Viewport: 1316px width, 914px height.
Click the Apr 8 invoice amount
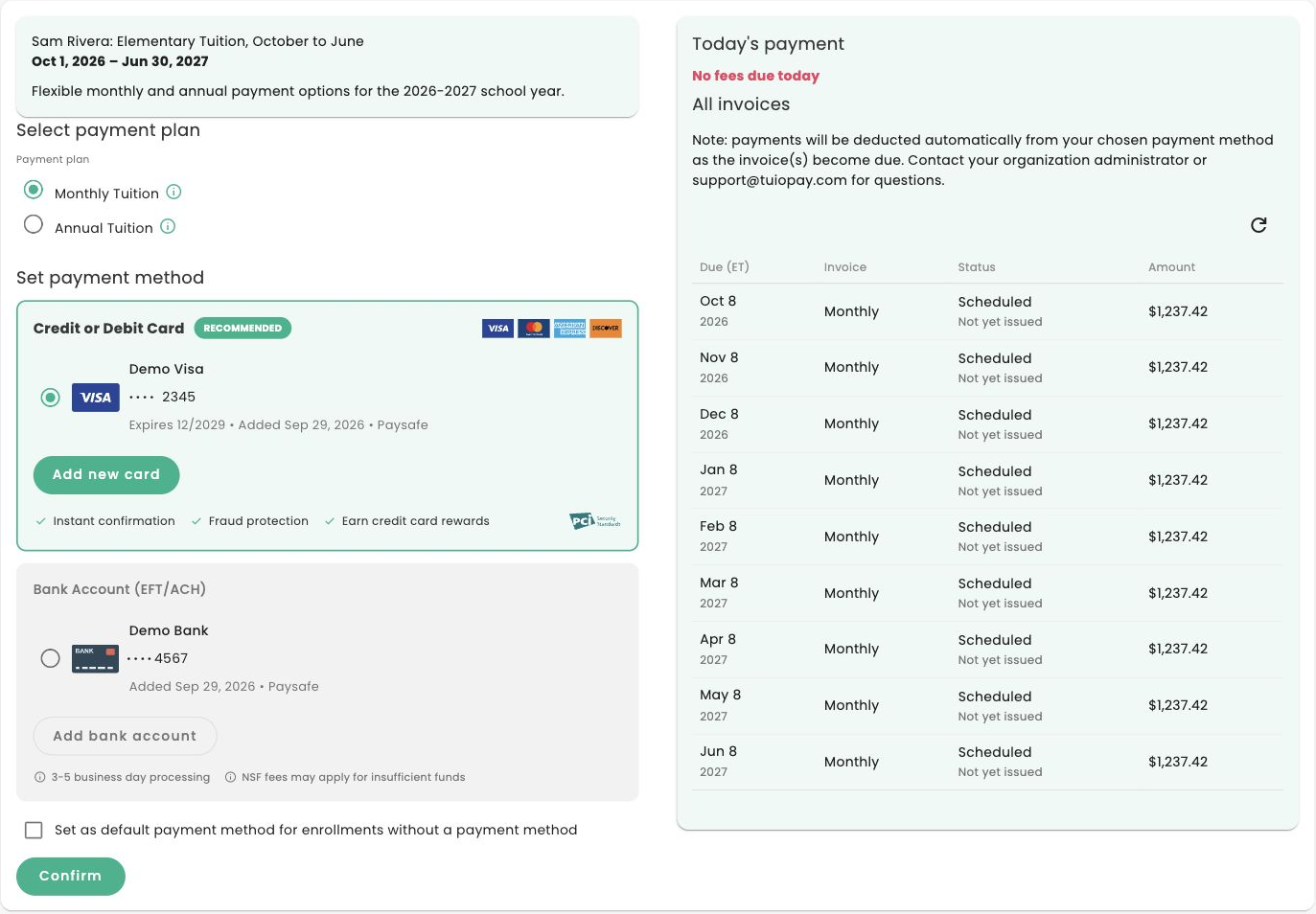[1178, 649]
